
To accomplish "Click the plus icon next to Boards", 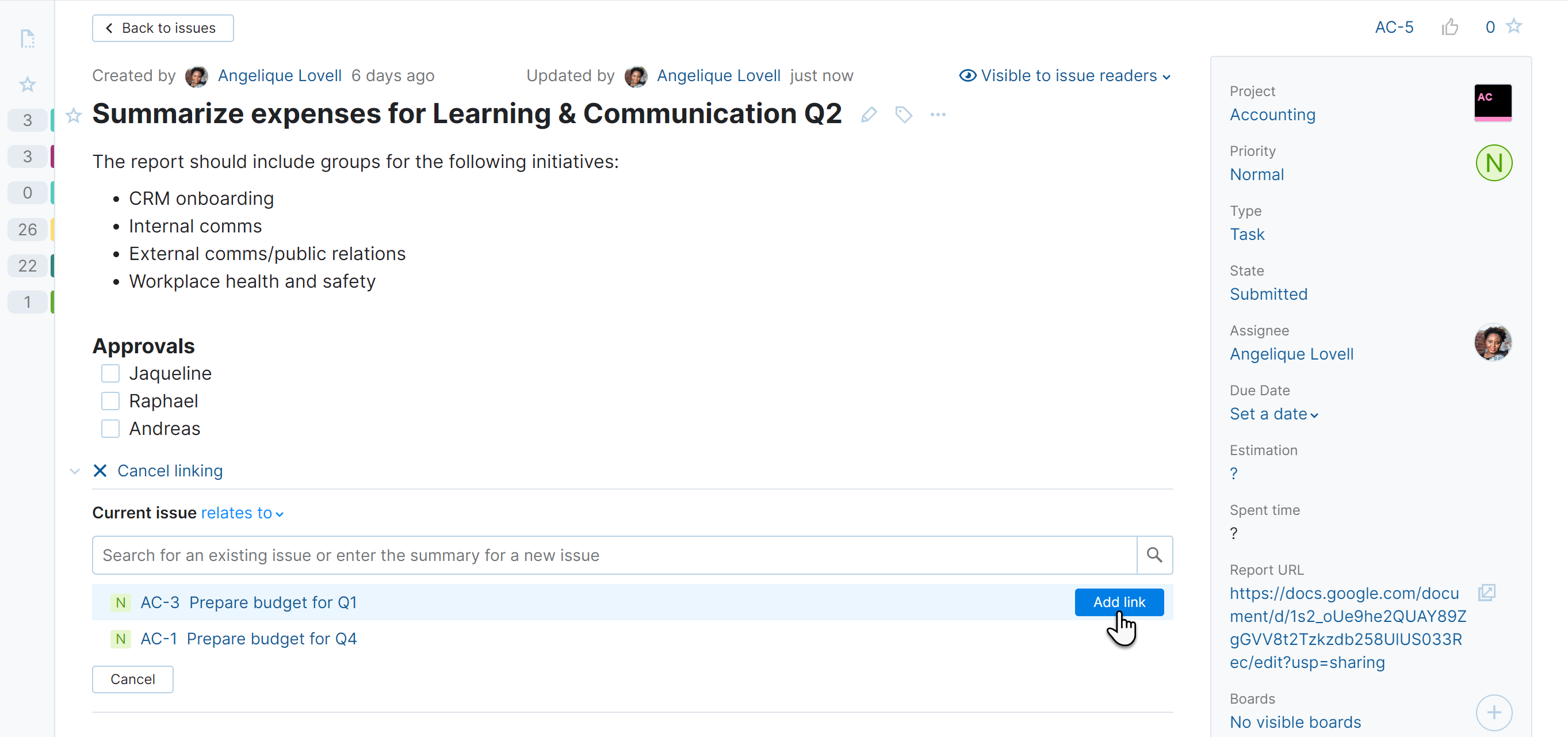I will pos(1494,713).
